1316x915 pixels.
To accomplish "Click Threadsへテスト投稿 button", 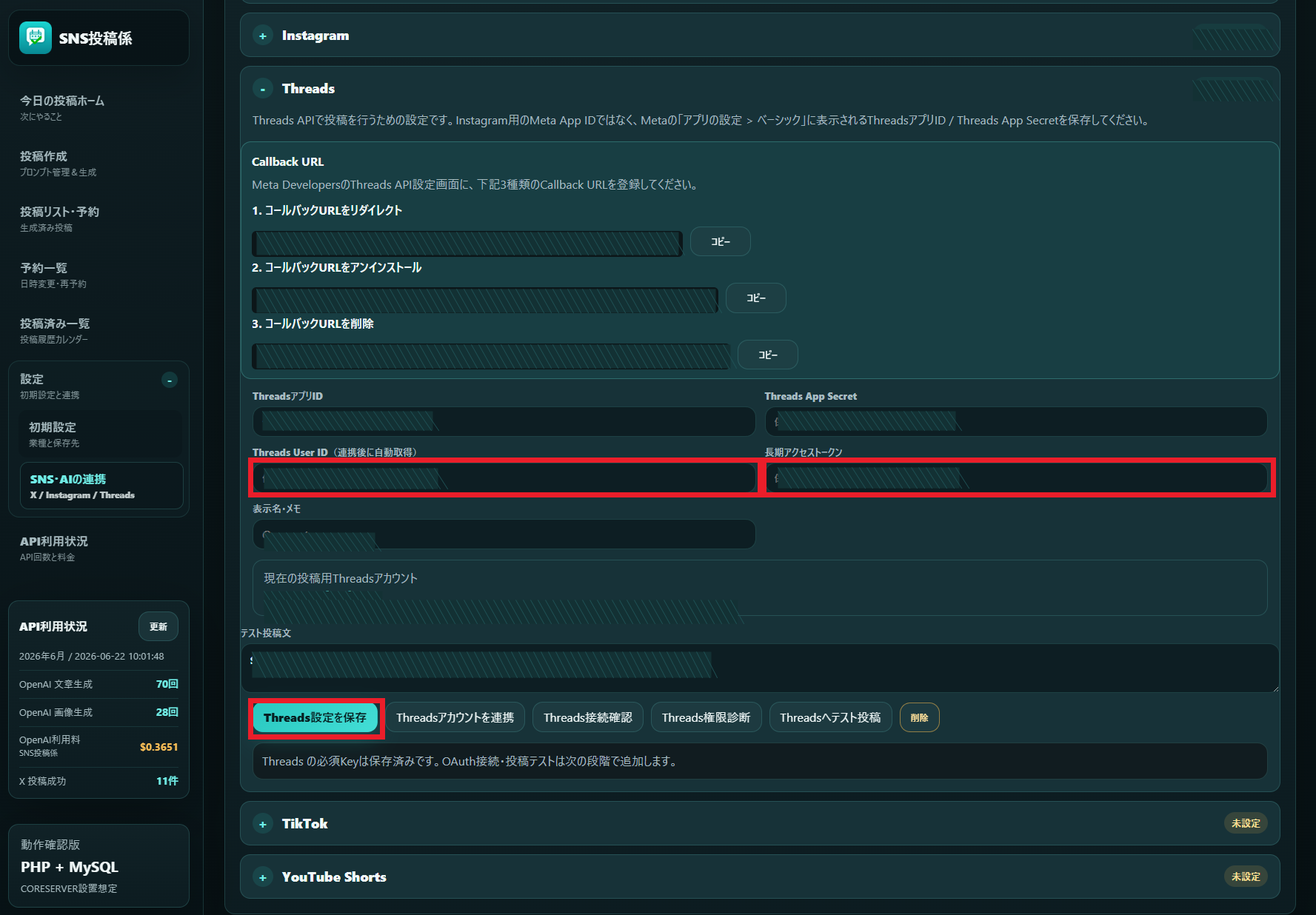I will tap(830, 717).
